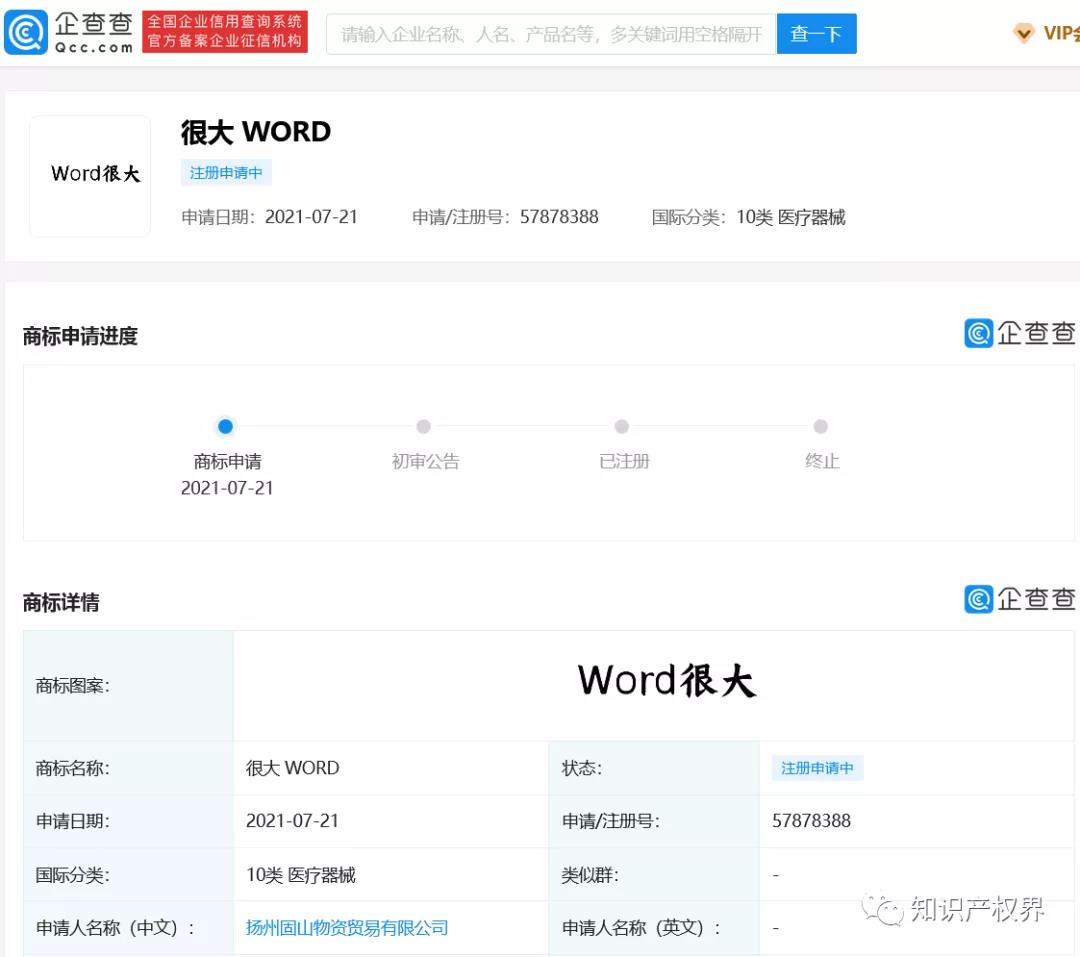Click the 已注册 progress step dot
Screen dimensions: 1080x957
point(622,426)
